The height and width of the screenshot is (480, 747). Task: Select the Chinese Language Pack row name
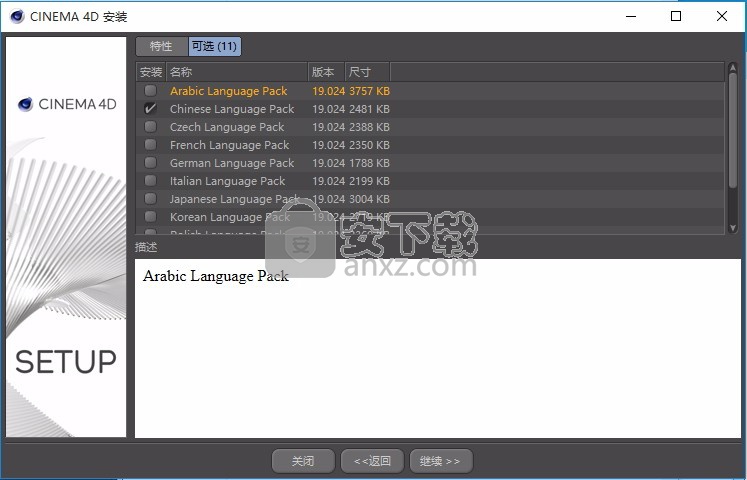coord(232,109)
